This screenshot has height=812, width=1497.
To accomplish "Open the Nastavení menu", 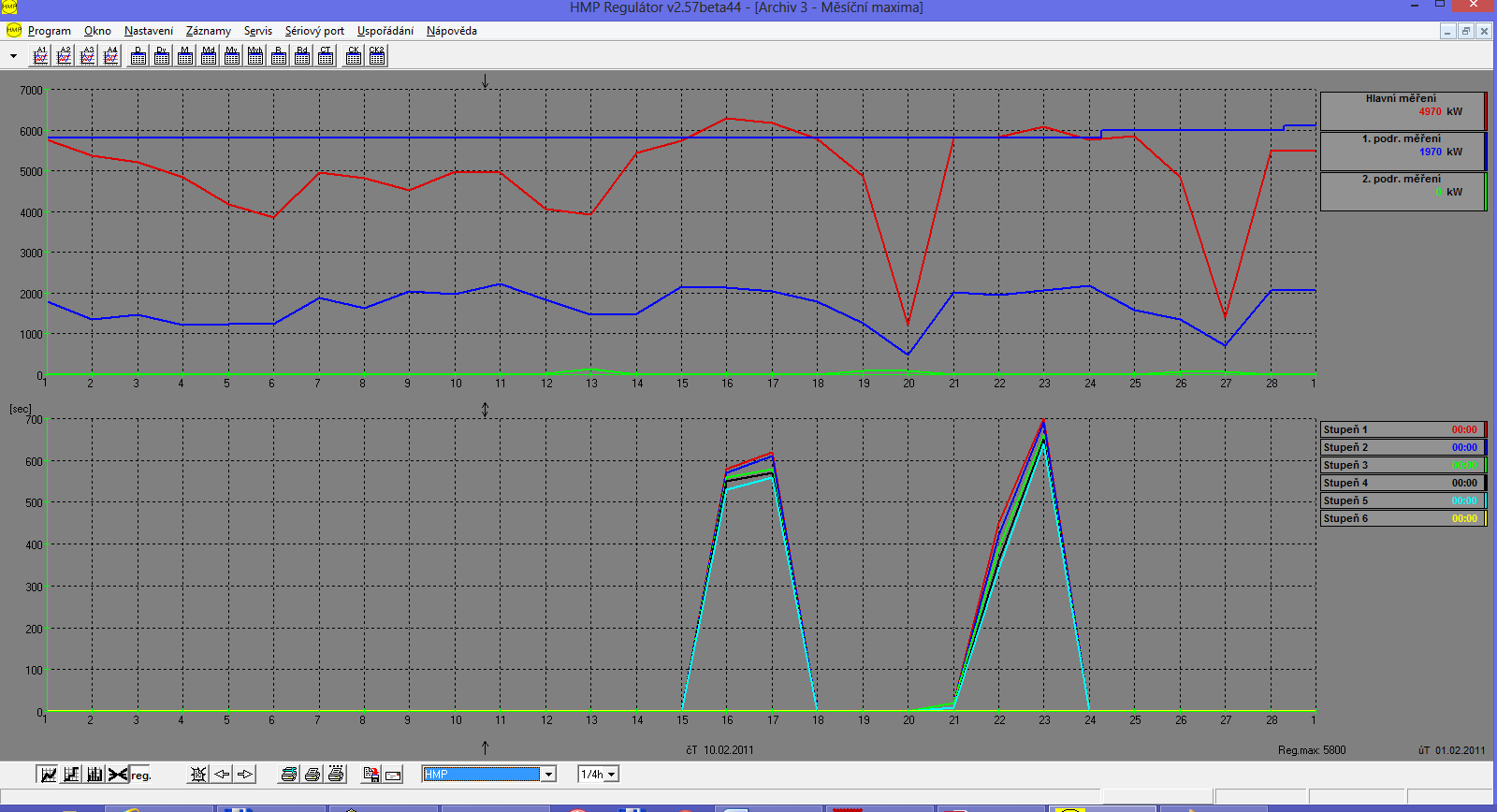I will (149, 31).
